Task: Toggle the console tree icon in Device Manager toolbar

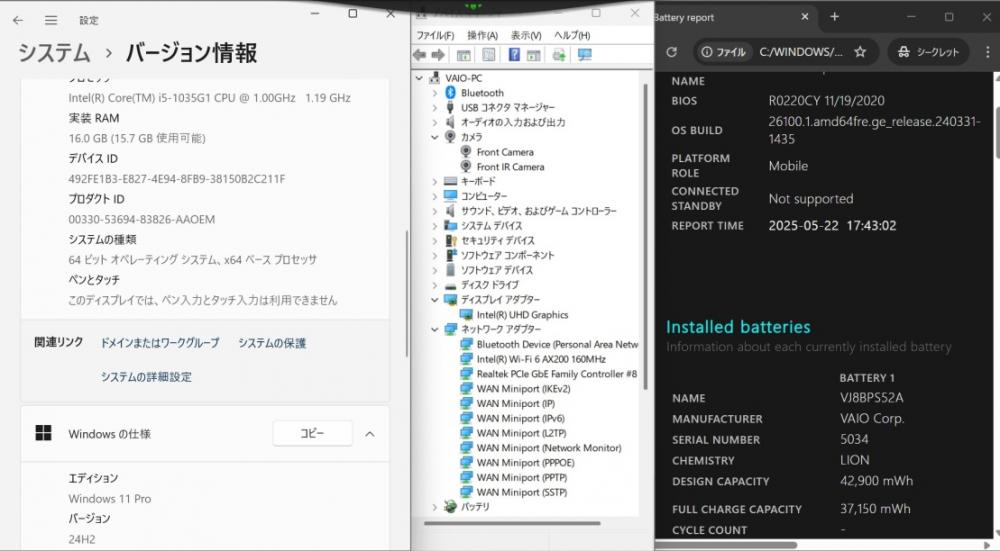Action: 464,55
